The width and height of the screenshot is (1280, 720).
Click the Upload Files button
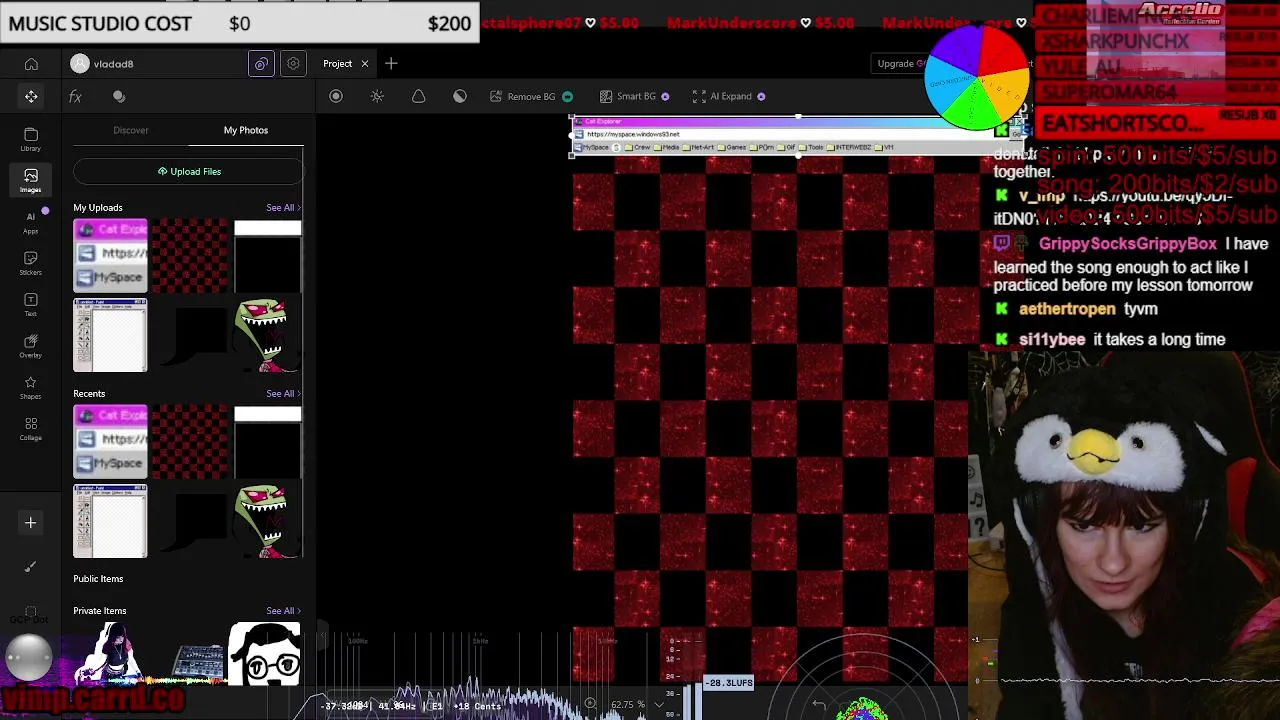coord(188,171)
